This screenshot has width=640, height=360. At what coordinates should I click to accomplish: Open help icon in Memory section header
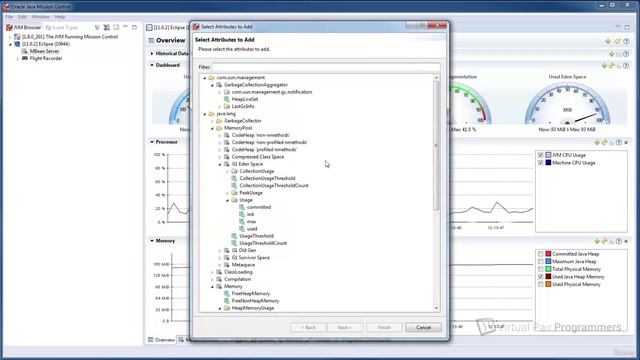(x=619, y=241)
